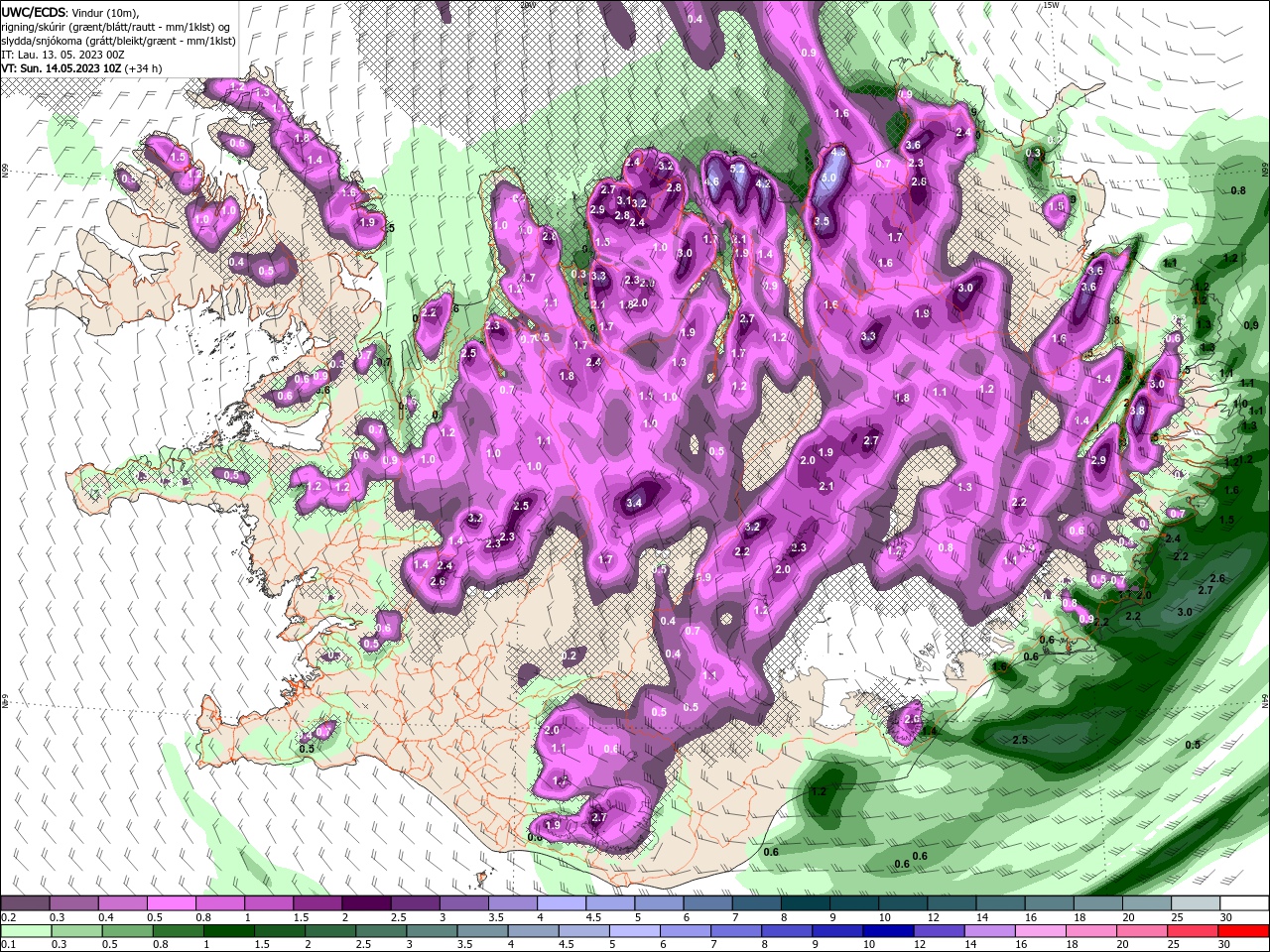The image size is (1270, 952).
Task: Click the 'VT: Sun. 14.05.2023 10Z (+34 h)' text
Action: tap(82, 67)
